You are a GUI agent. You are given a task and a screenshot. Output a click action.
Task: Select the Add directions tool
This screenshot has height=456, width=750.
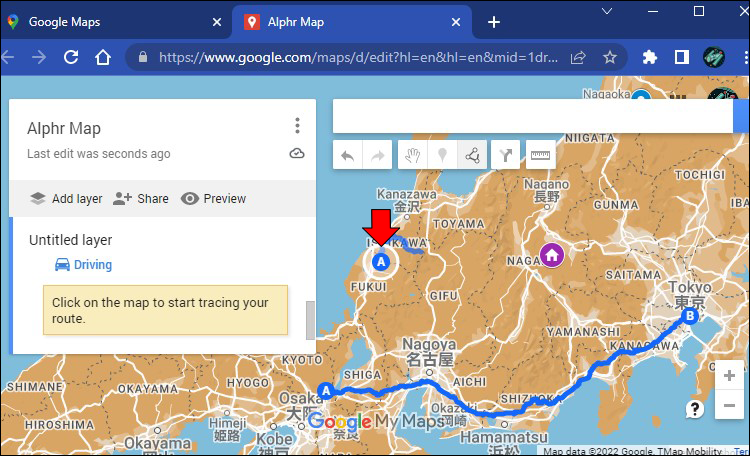tap(506, 155)
